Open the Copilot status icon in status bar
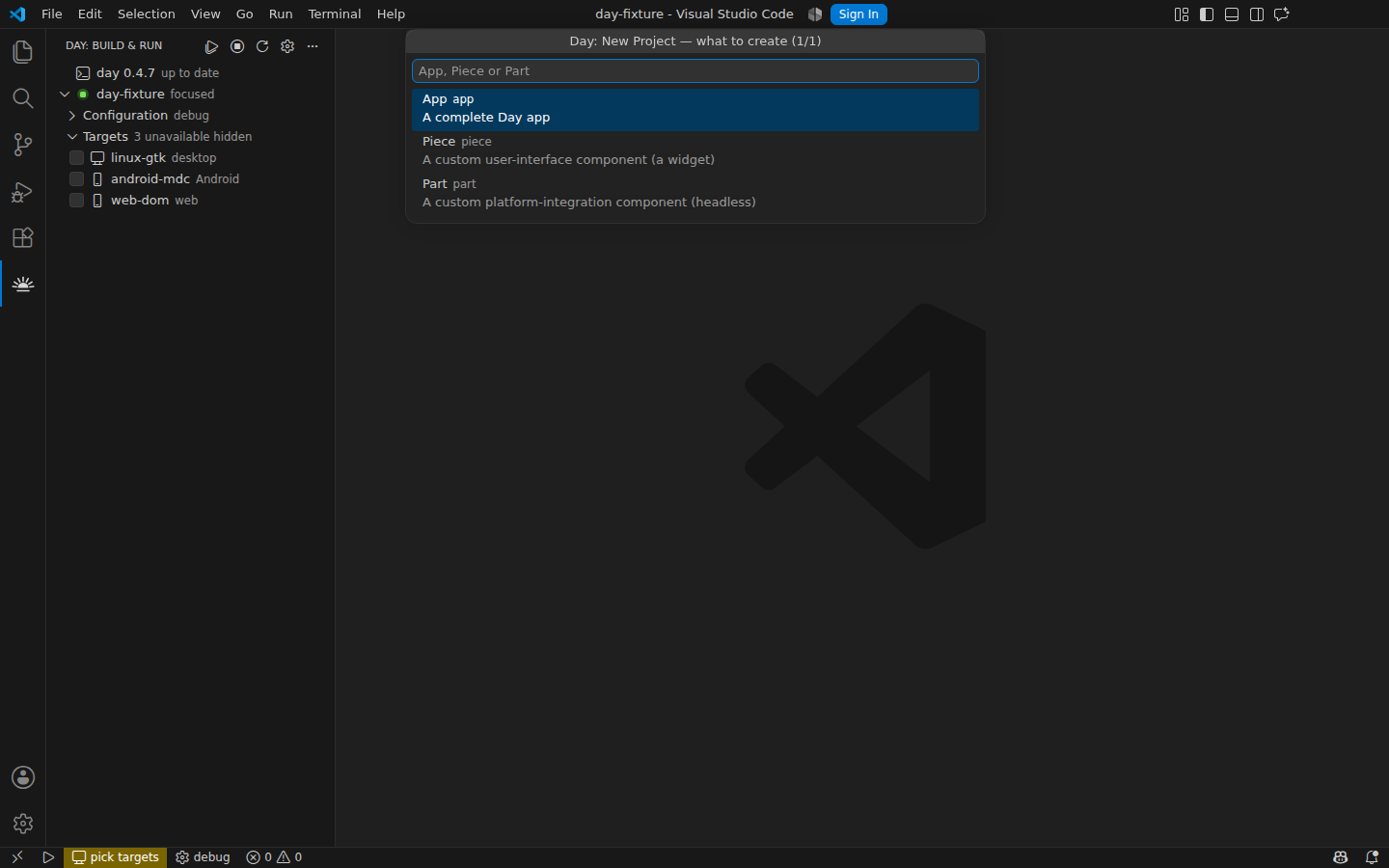The height and width of the screenshot is (868, 1389). 1341,857
